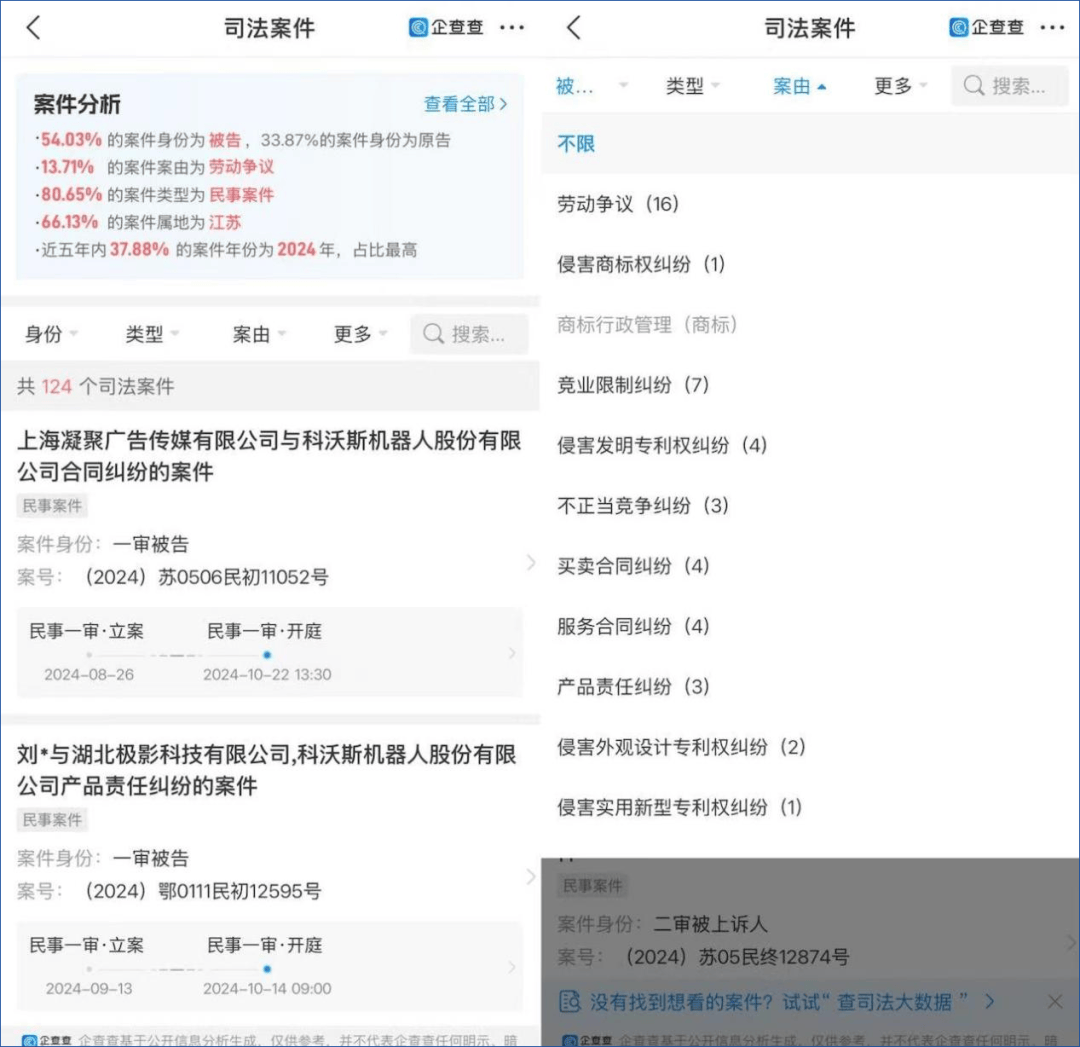Select 产品责任纠纷 (3) option
1080x1047 pixels.
point(810,686)
